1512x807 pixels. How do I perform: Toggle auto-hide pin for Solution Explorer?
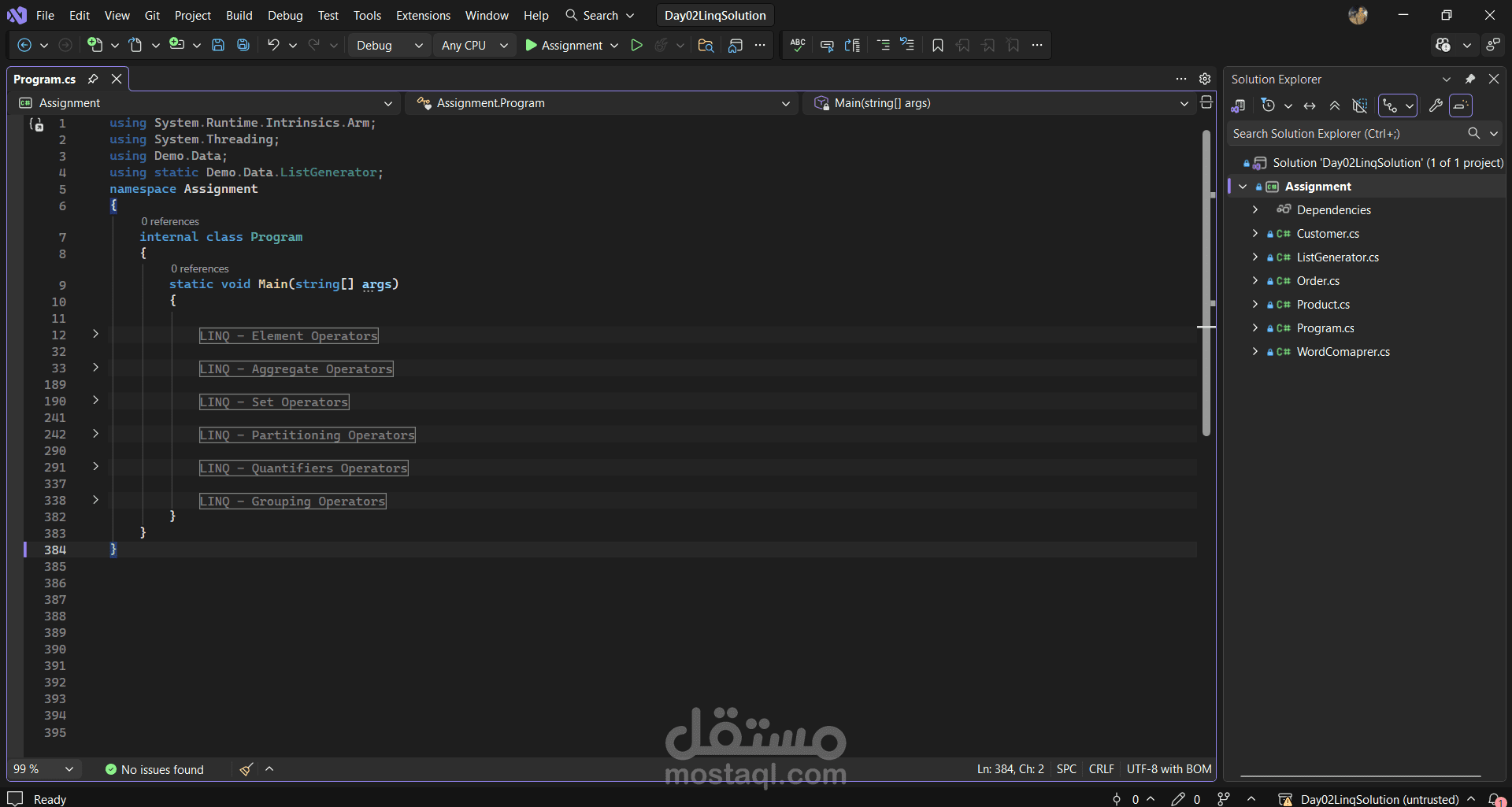(x=1469, y=79)
